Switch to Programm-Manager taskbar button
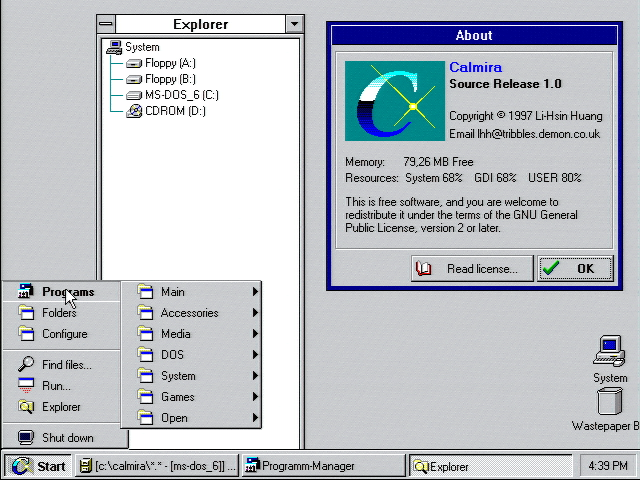The height and width of the screenshot is (480, 640). click(x=322, y=466)
